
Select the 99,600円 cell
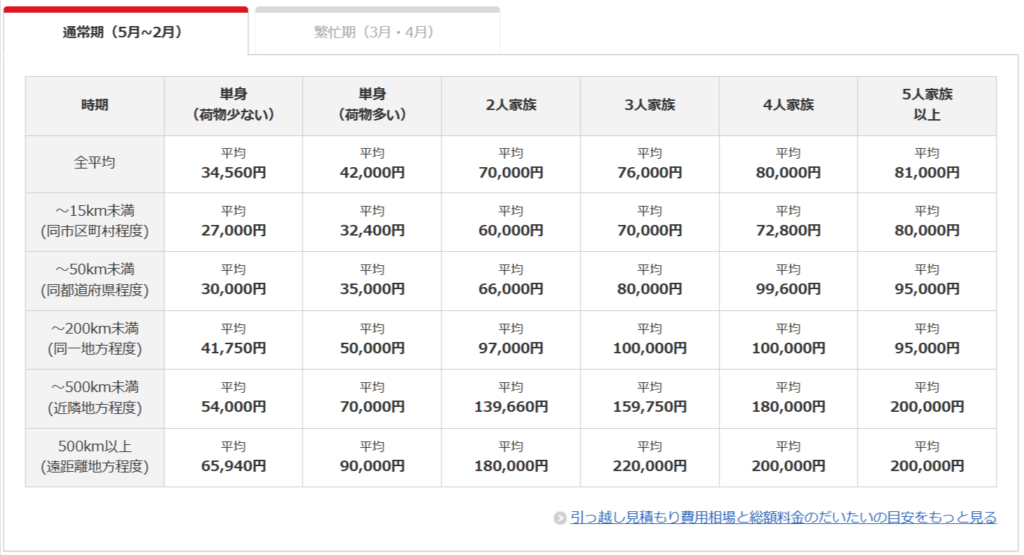[x=788, y=289]
